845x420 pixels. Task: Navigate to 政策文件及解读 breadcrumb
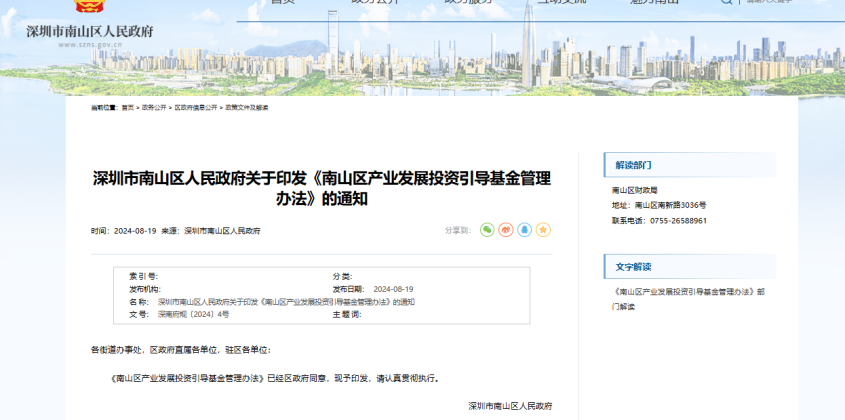(246, 107)
